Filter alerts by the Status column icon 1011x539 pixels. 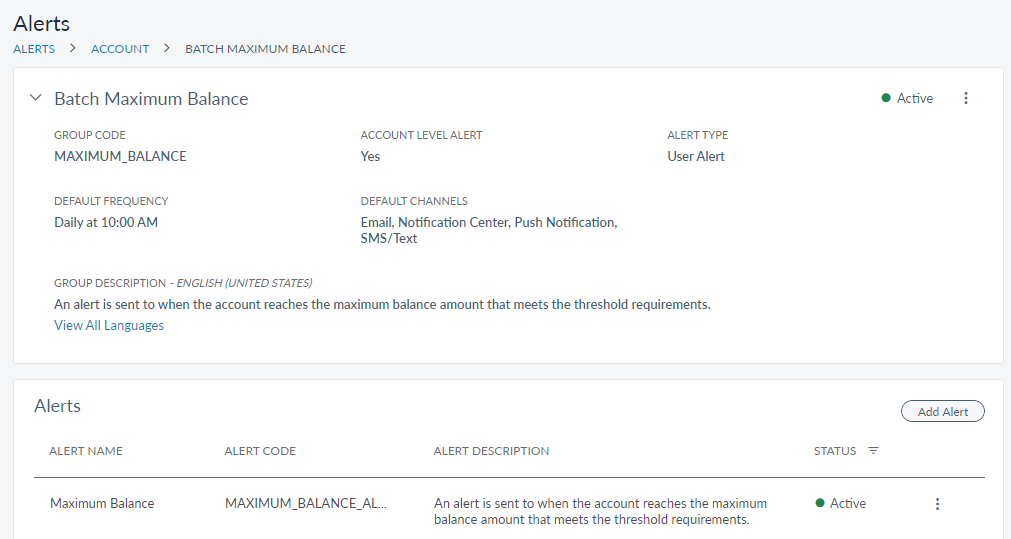point(873,451)
